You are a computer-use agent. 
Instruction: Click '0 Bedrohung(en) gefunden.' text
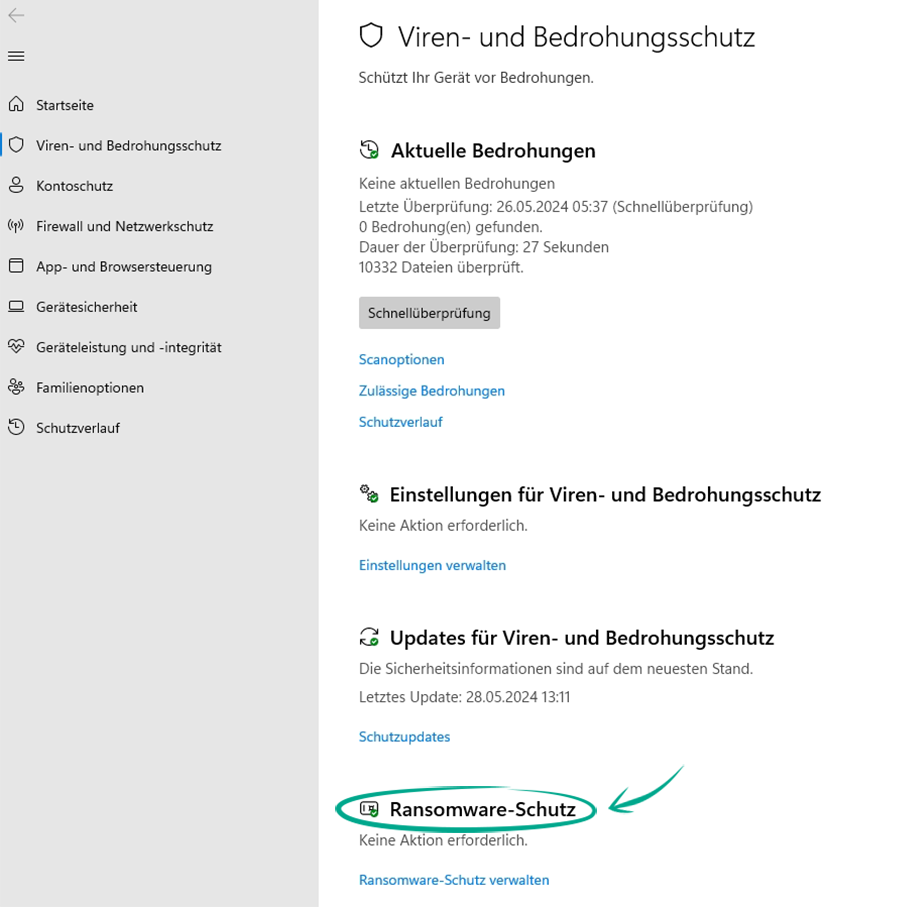(x=451, y=227)
